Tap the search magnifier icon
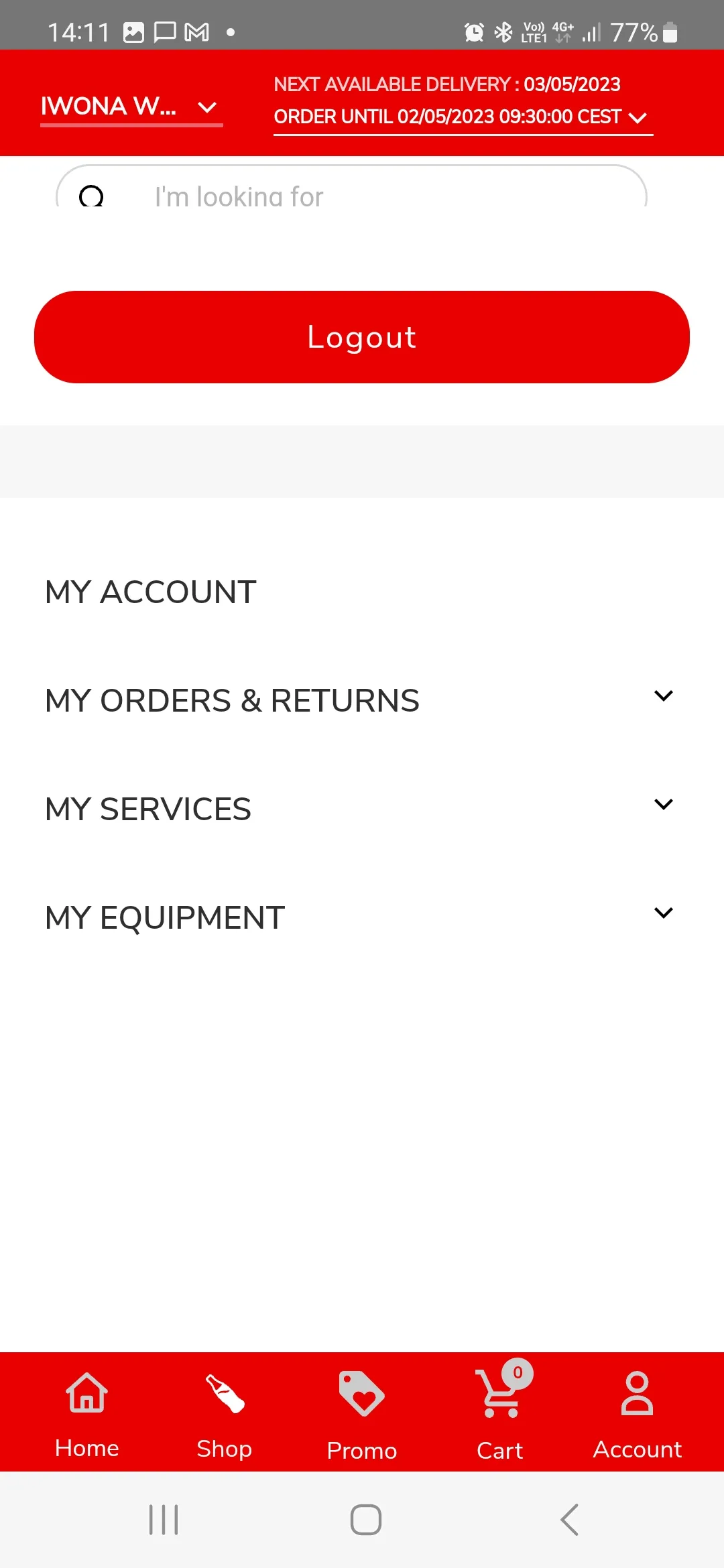724x1568 pixels. (x=91, y=196)
